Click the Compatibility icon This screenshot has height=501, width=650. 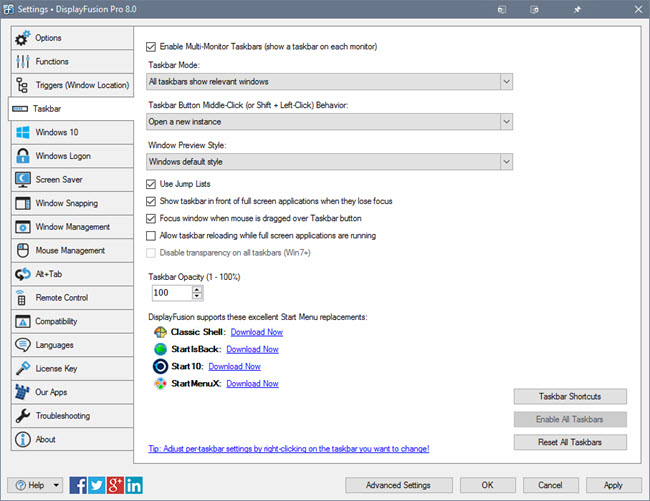point(22,321)
